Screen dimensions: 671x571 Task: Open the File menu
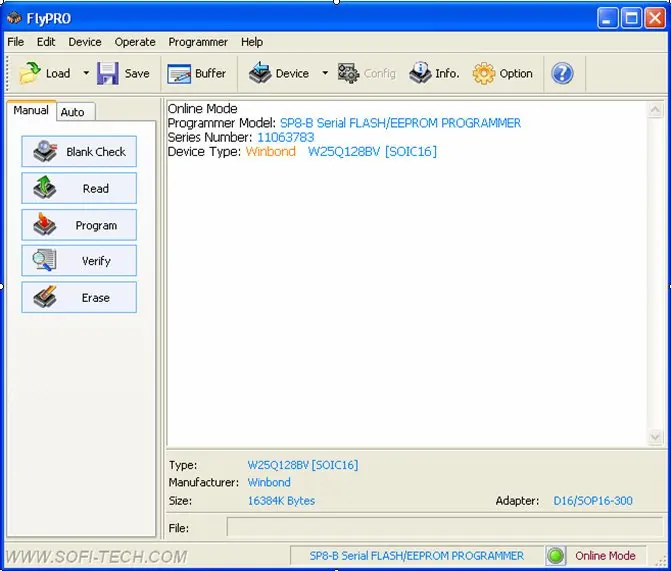click(x=16, y=42)
